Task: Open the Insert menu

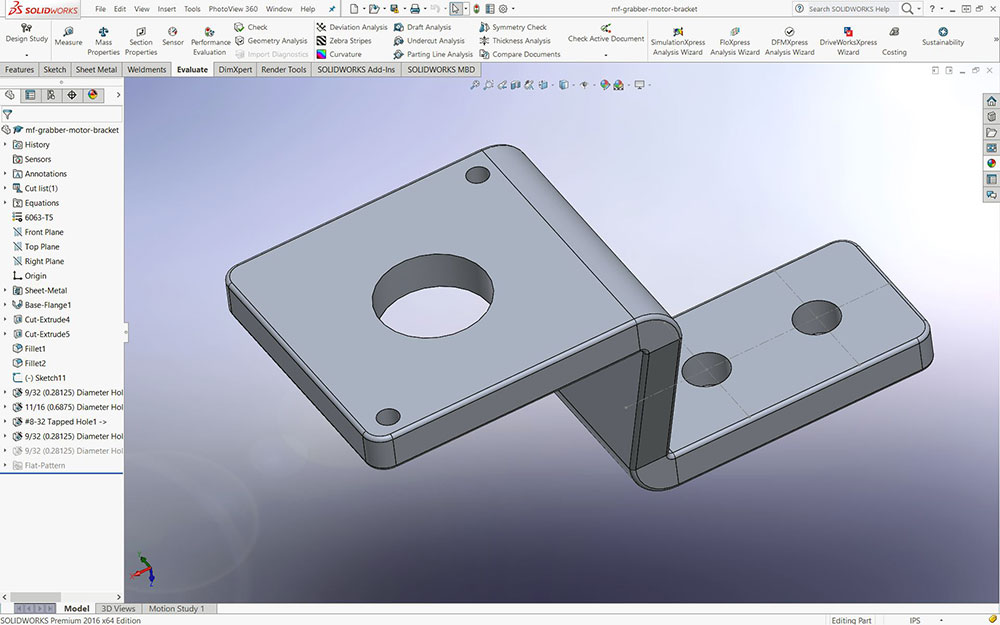Action: point(167,8)
